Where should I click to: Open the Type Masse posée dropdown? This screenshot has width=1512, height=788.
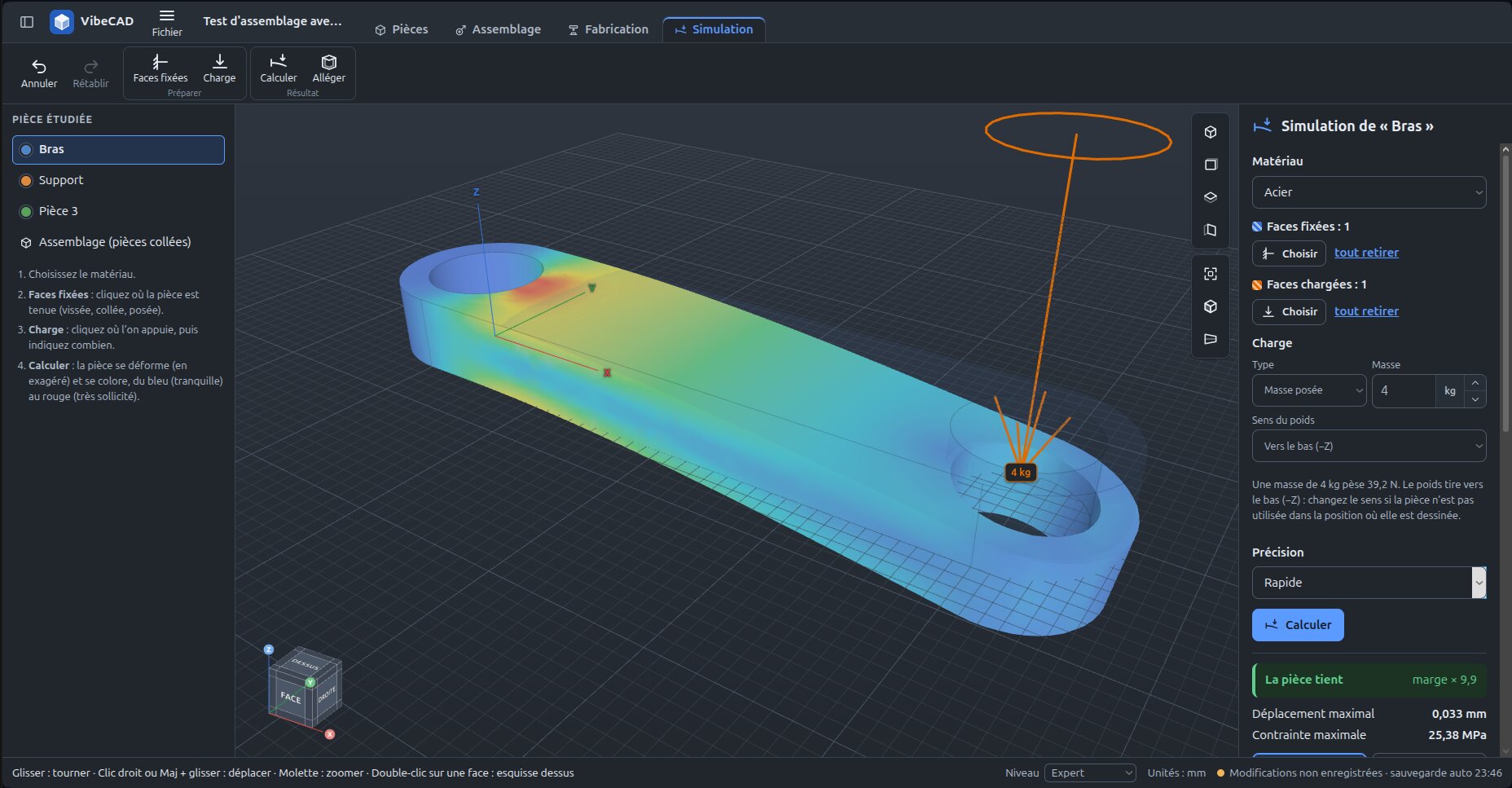coord(1309,390)
